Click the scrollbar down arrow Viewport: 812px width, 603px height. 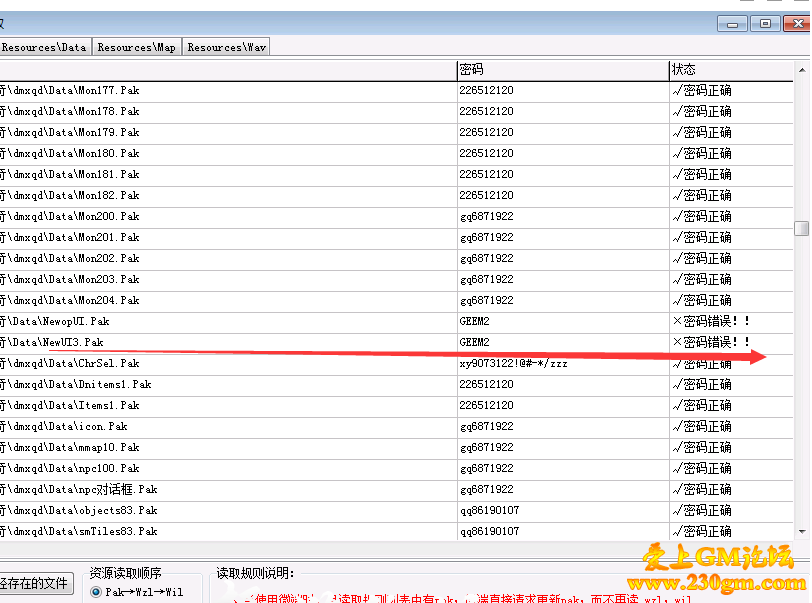[x=802, y=532]
